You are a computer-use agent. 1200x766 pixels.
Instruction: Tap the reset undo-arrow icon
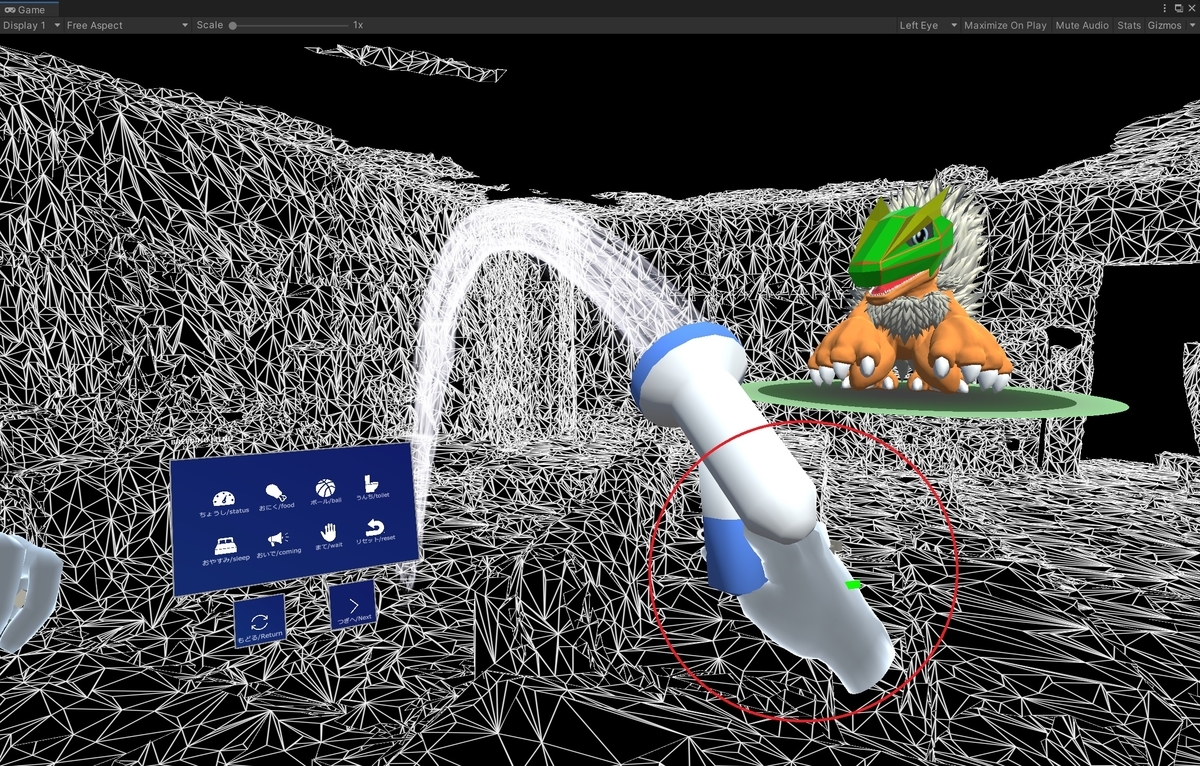point(375,526)
